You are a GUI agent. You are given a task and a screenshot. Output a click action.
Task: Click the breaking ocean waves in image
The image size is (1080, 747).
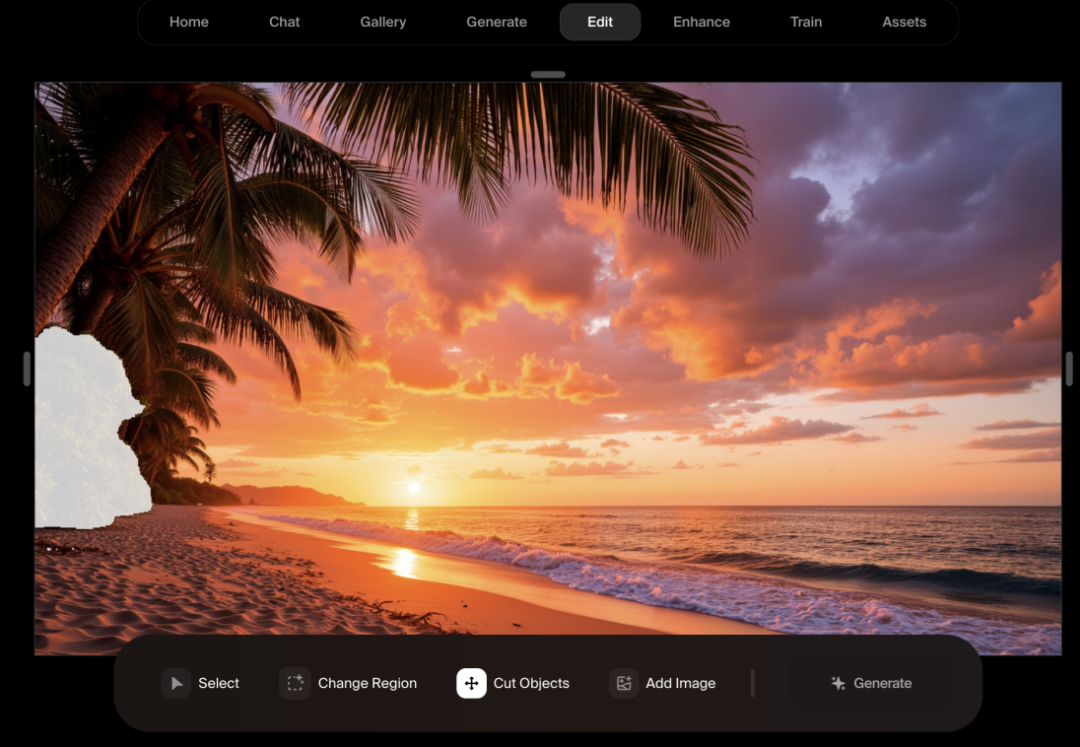[x=620, y=575]
